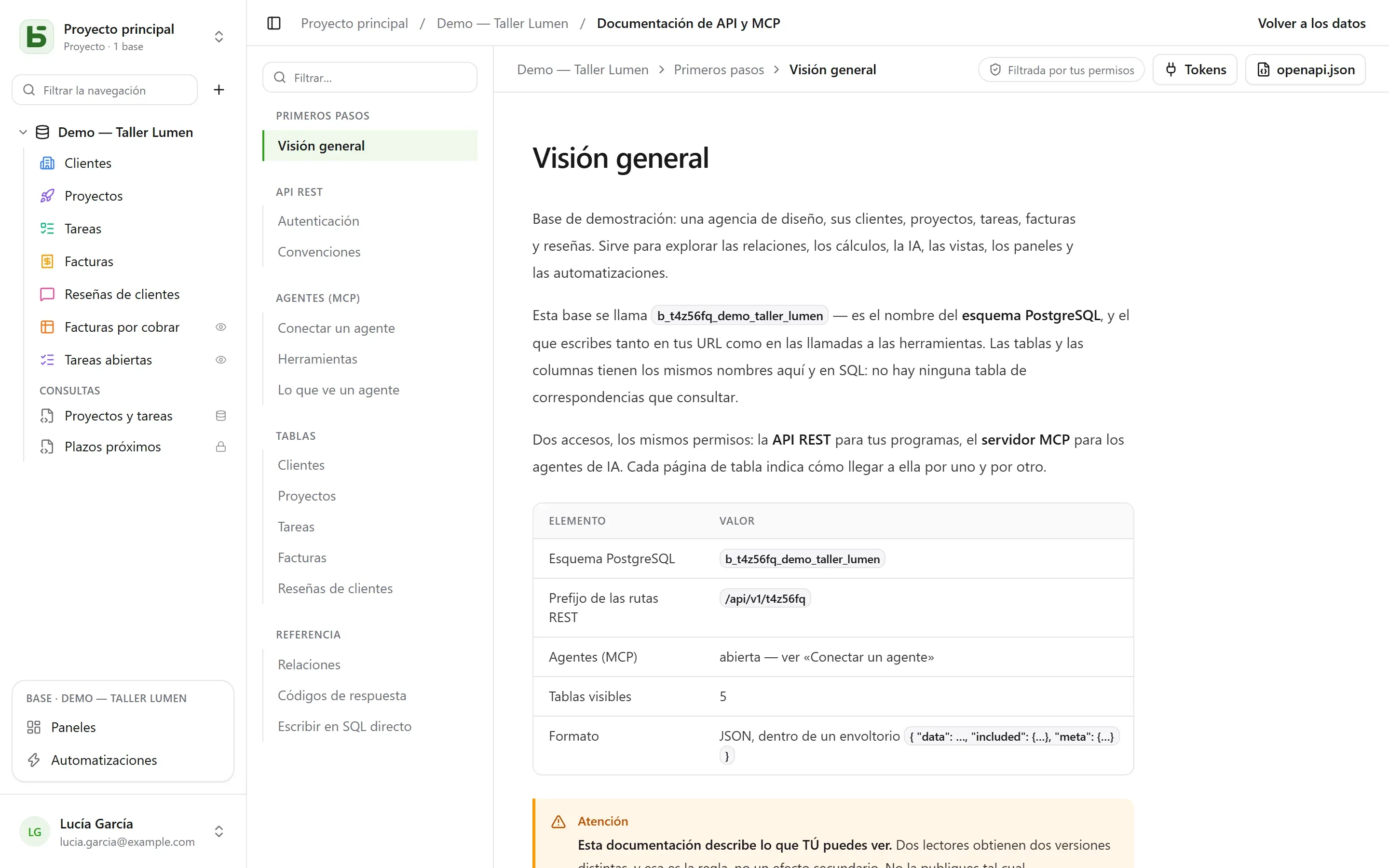Screen dimensions: 1389x868
Task: Open Facturas por cobrar view
Action: 122,326
